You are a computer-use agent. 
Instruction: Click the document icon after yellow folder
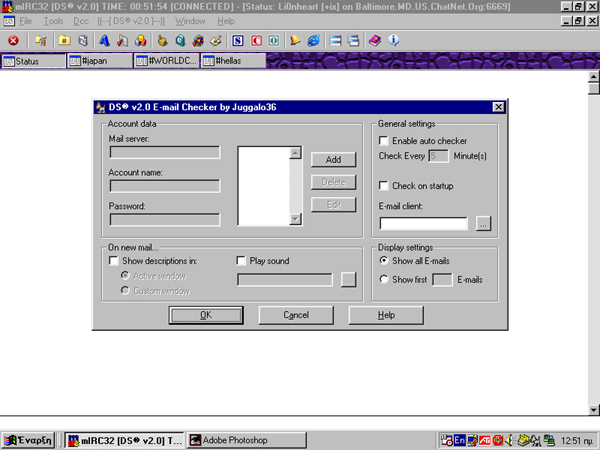tap(83, 41)
